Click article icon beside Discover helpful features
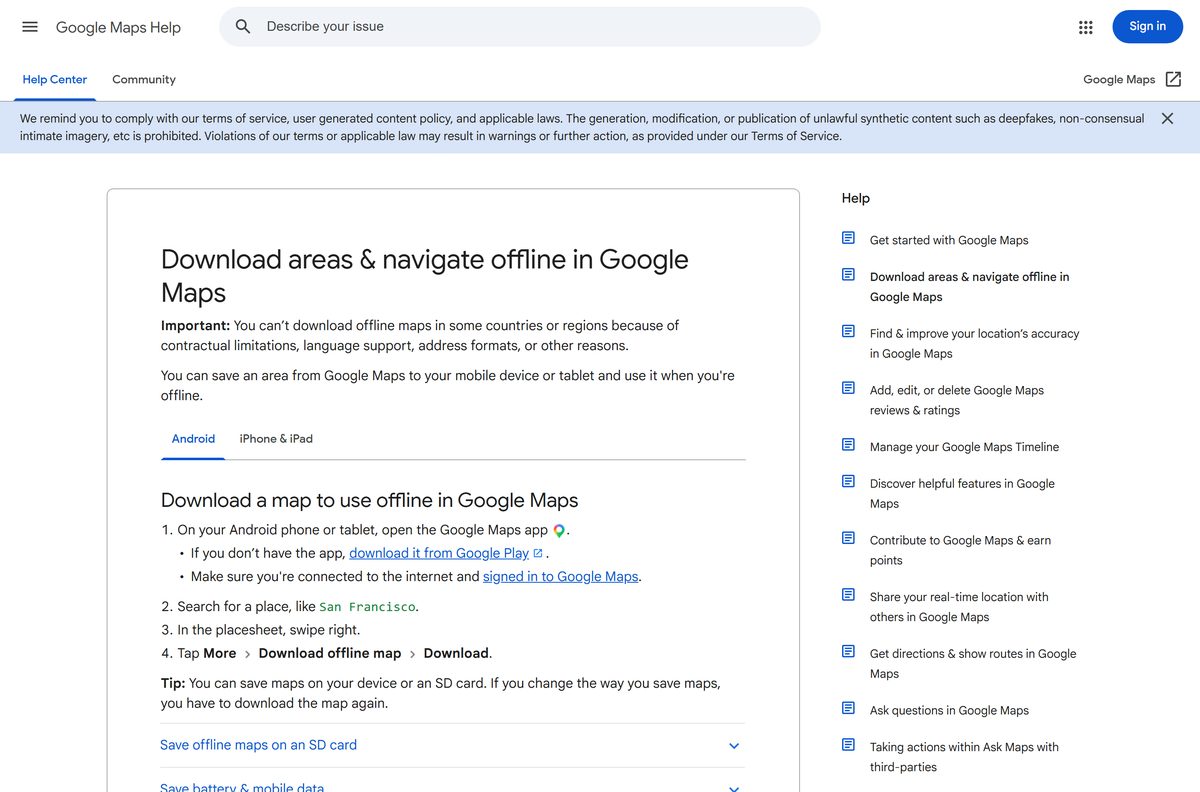 click(x=848, y=482)
